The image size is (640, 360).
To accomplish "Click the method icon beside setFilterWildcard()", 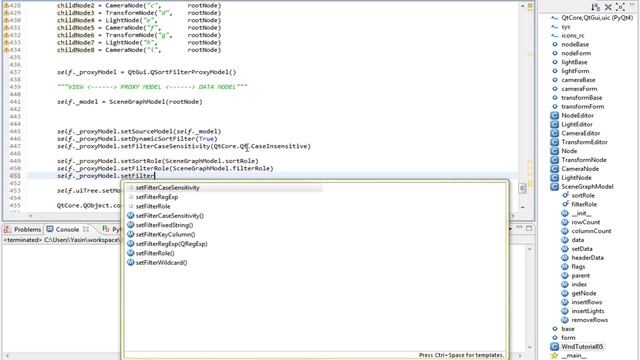I will pyautogui.click(x=131, y=262).
